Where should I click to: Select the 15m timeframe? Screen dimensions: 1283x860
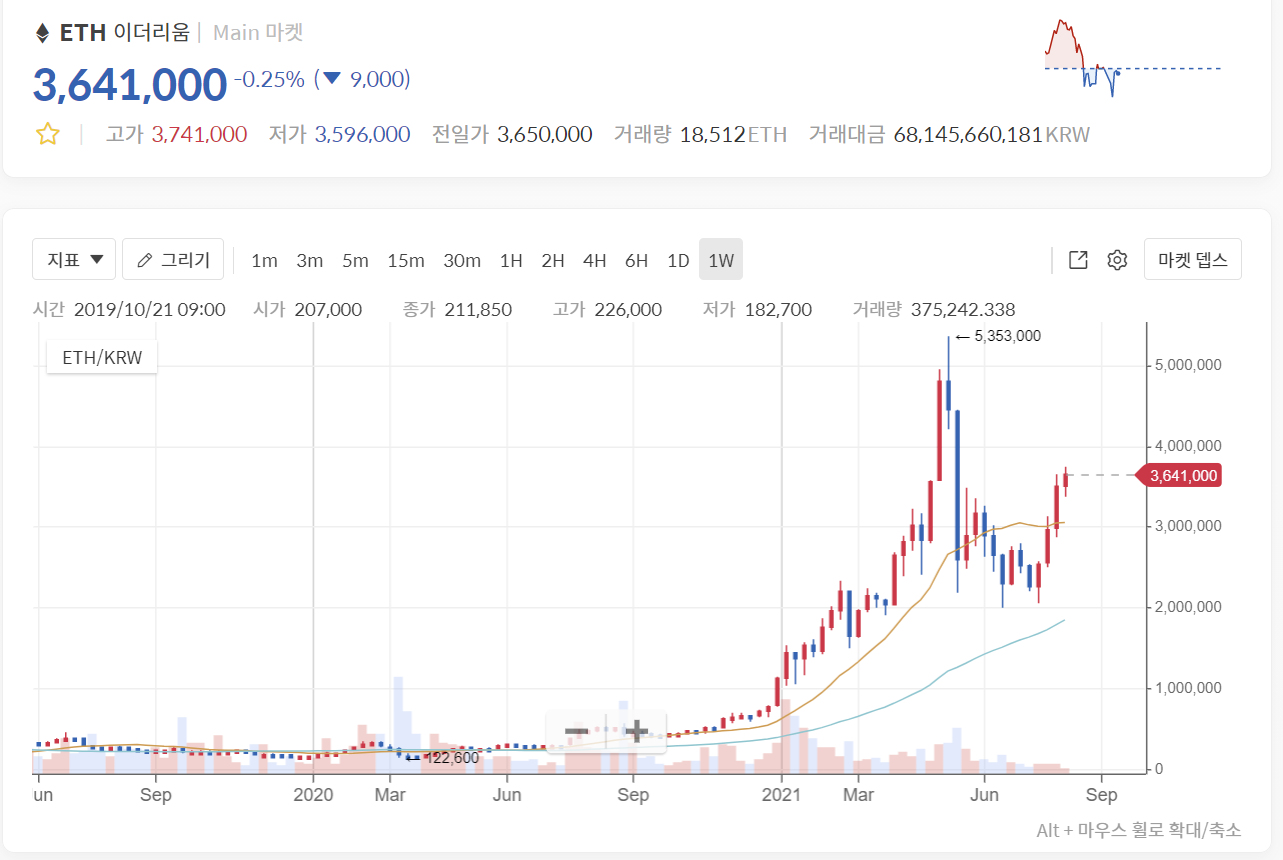pos(406,261)
